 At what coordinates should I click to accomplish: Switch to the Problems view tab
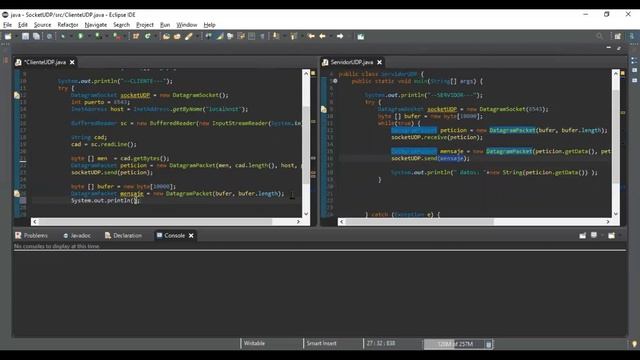31,236
